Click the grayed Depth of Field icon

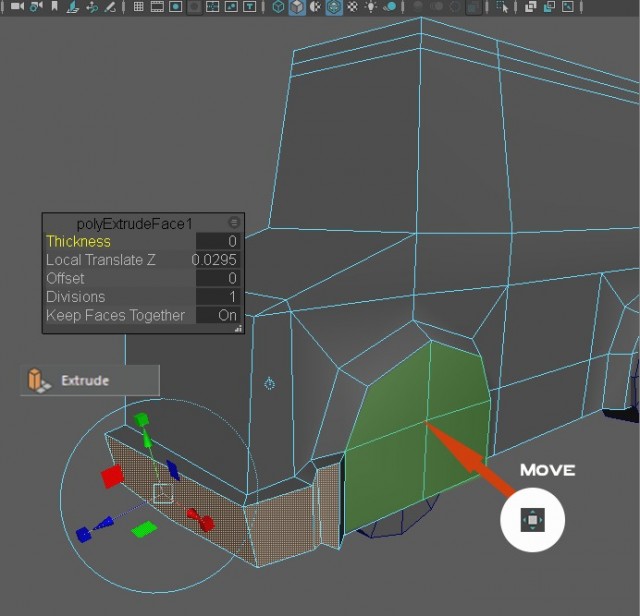click(473, 7)
